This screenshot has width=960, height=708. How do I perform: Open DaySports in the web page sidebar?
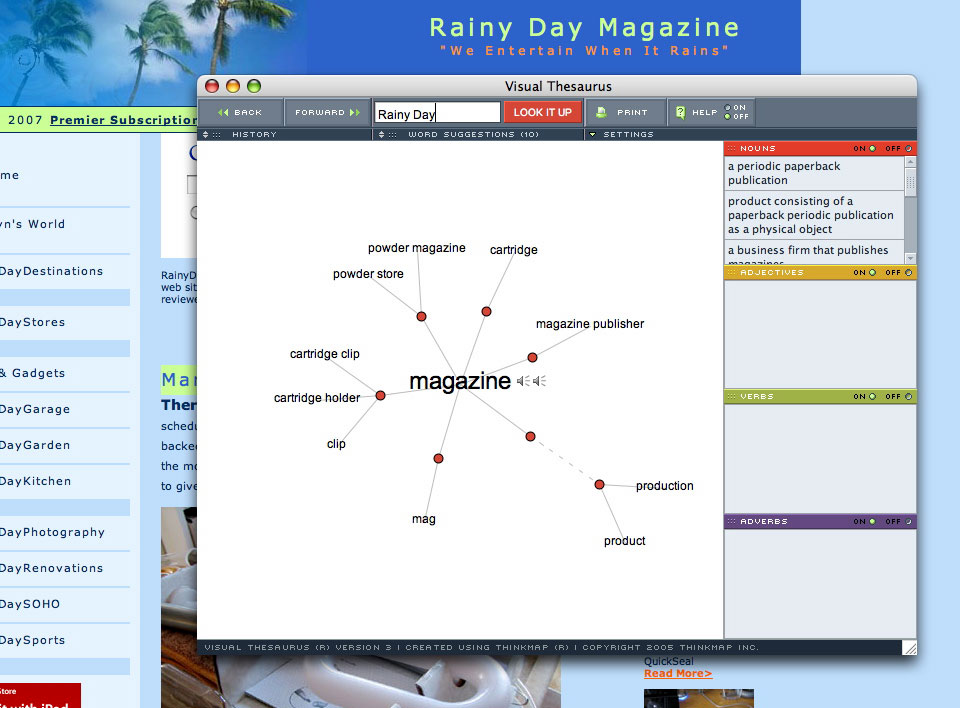(x=32, y=641)
